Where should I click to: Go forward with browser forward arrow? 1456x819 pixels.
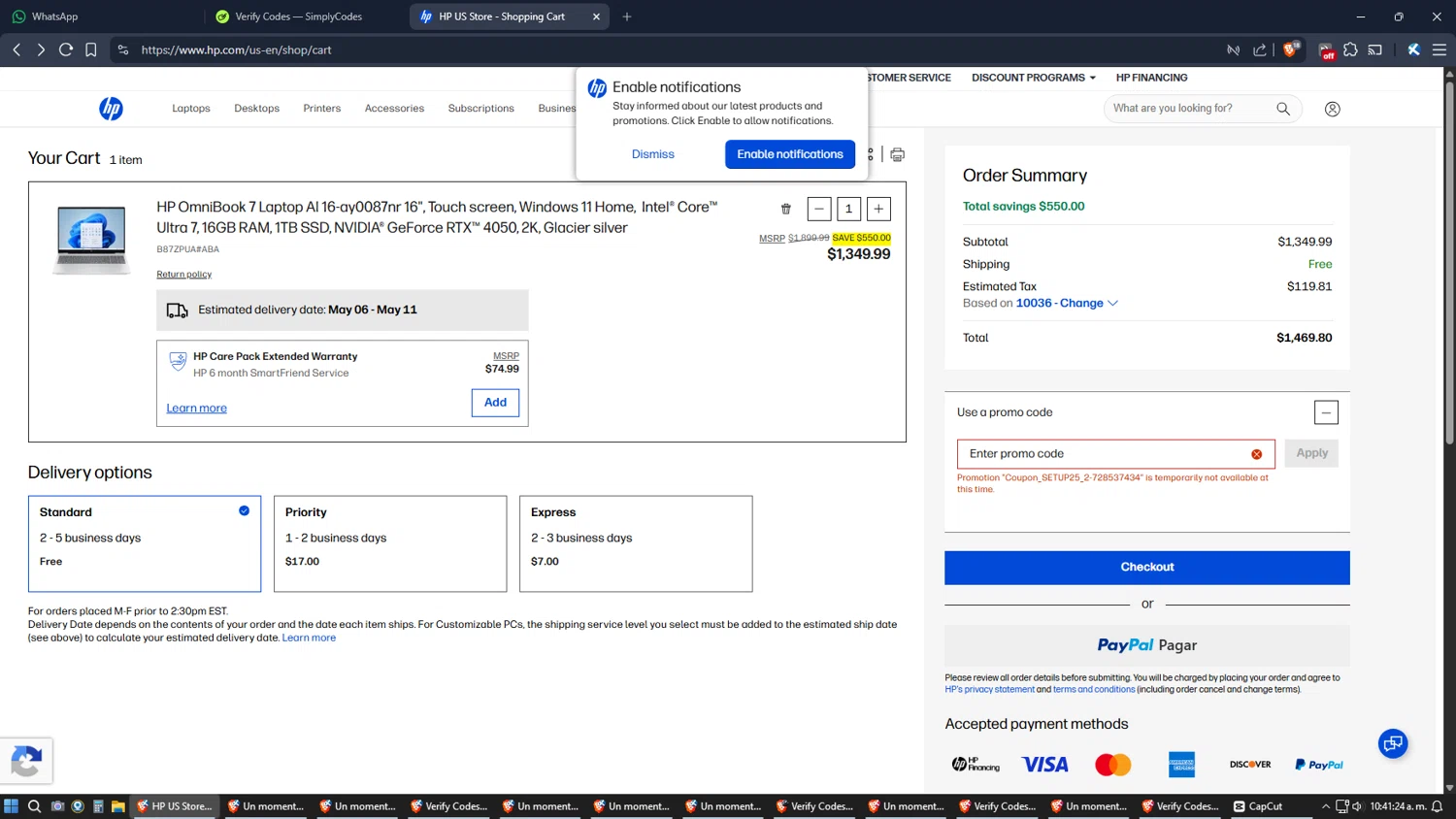click(41, 49)
